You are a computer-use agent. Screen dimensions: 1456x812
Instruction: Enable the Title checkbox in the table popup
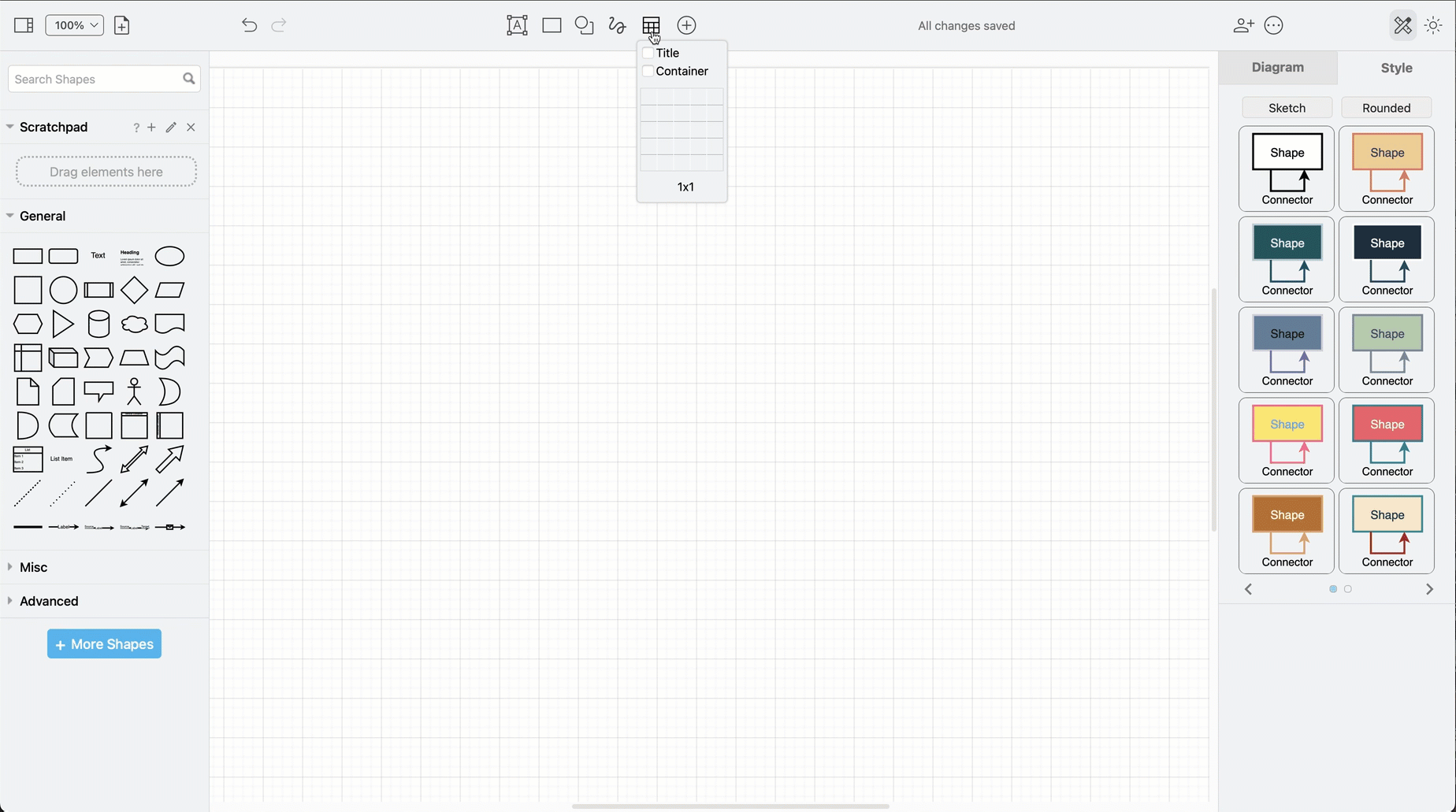pos(647,53)
